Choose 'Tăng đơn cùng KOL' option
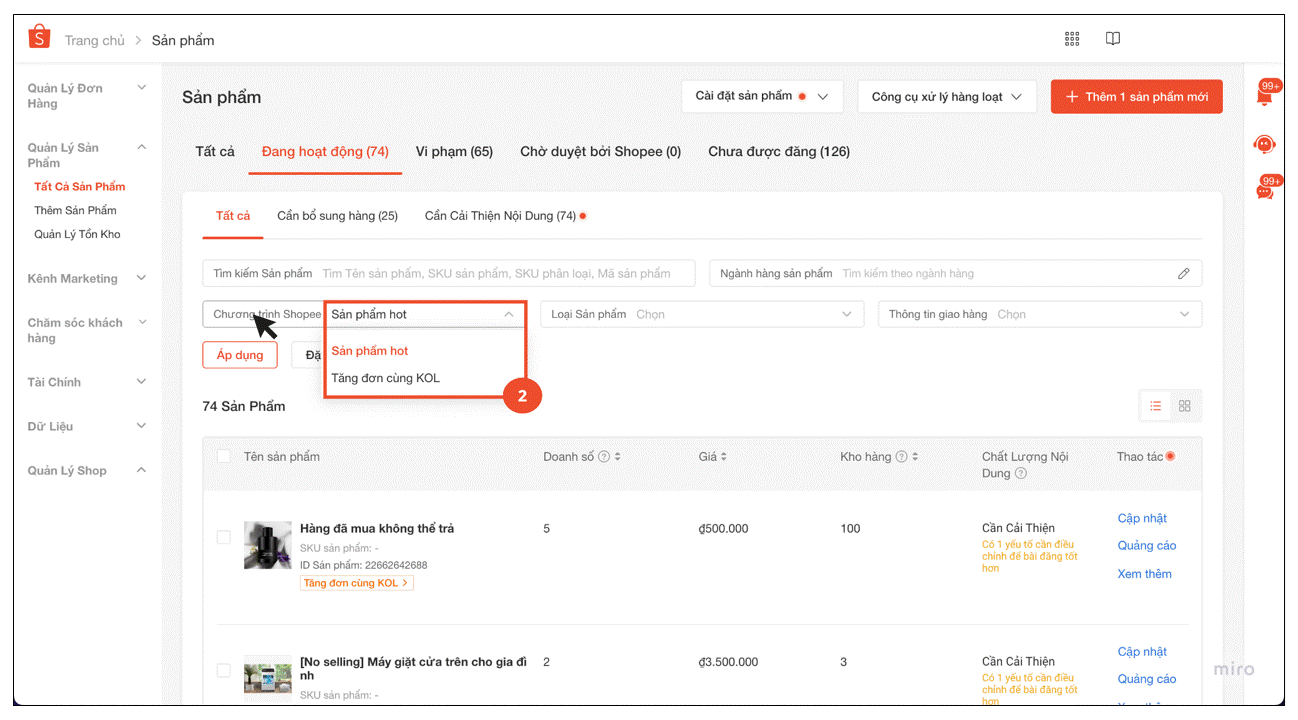 pyautogui.click(x=385, y=378)
